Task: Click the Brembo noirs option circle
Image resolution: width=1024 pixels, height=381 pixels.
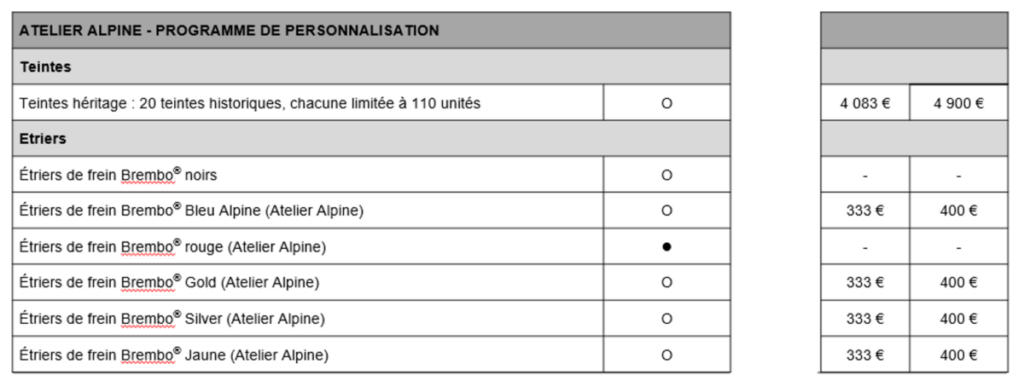Action: pos(666,175)
